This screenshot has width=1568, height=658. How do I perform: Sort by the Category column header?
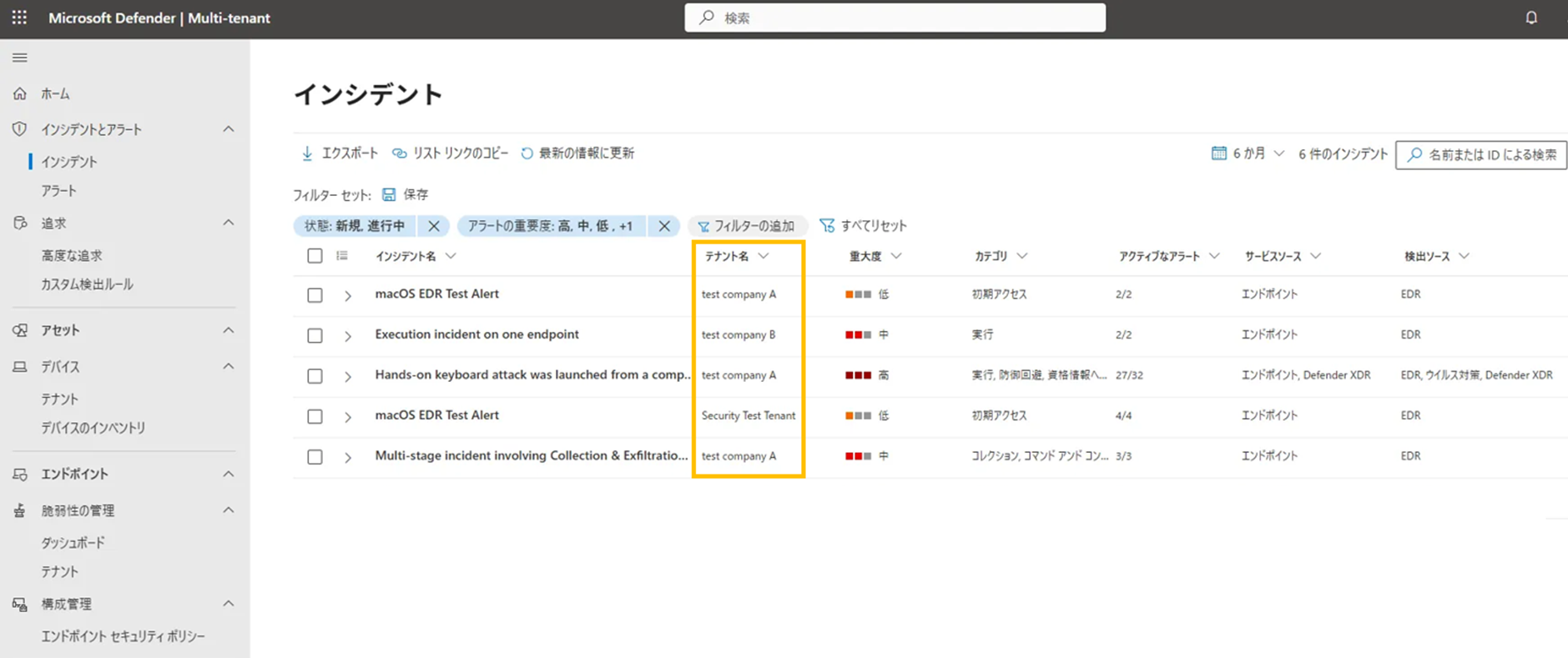click(x=1001, y=256)
